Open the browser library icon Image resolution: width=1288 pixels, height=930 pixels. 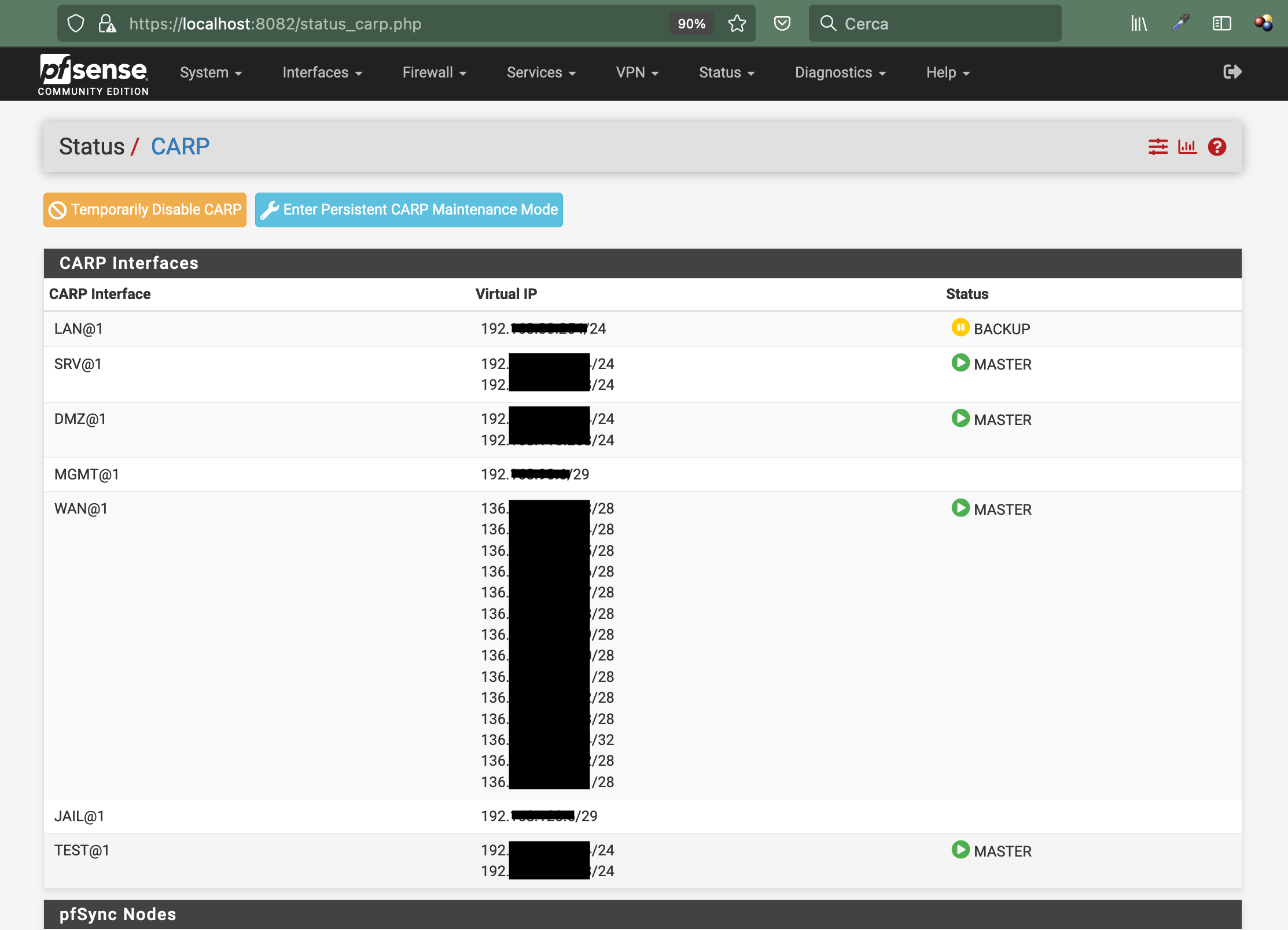click(x=1138, y=24)
